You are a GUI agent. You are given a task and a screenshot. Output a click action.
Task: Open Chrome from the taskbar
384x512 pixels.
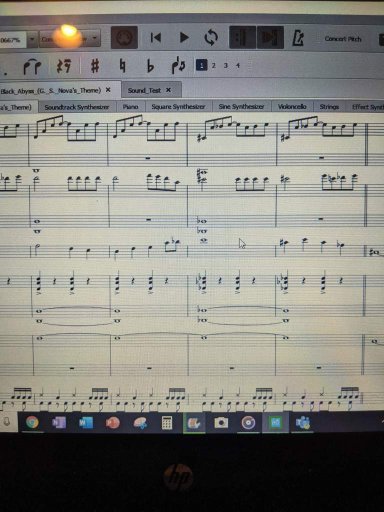pos(32,422)
